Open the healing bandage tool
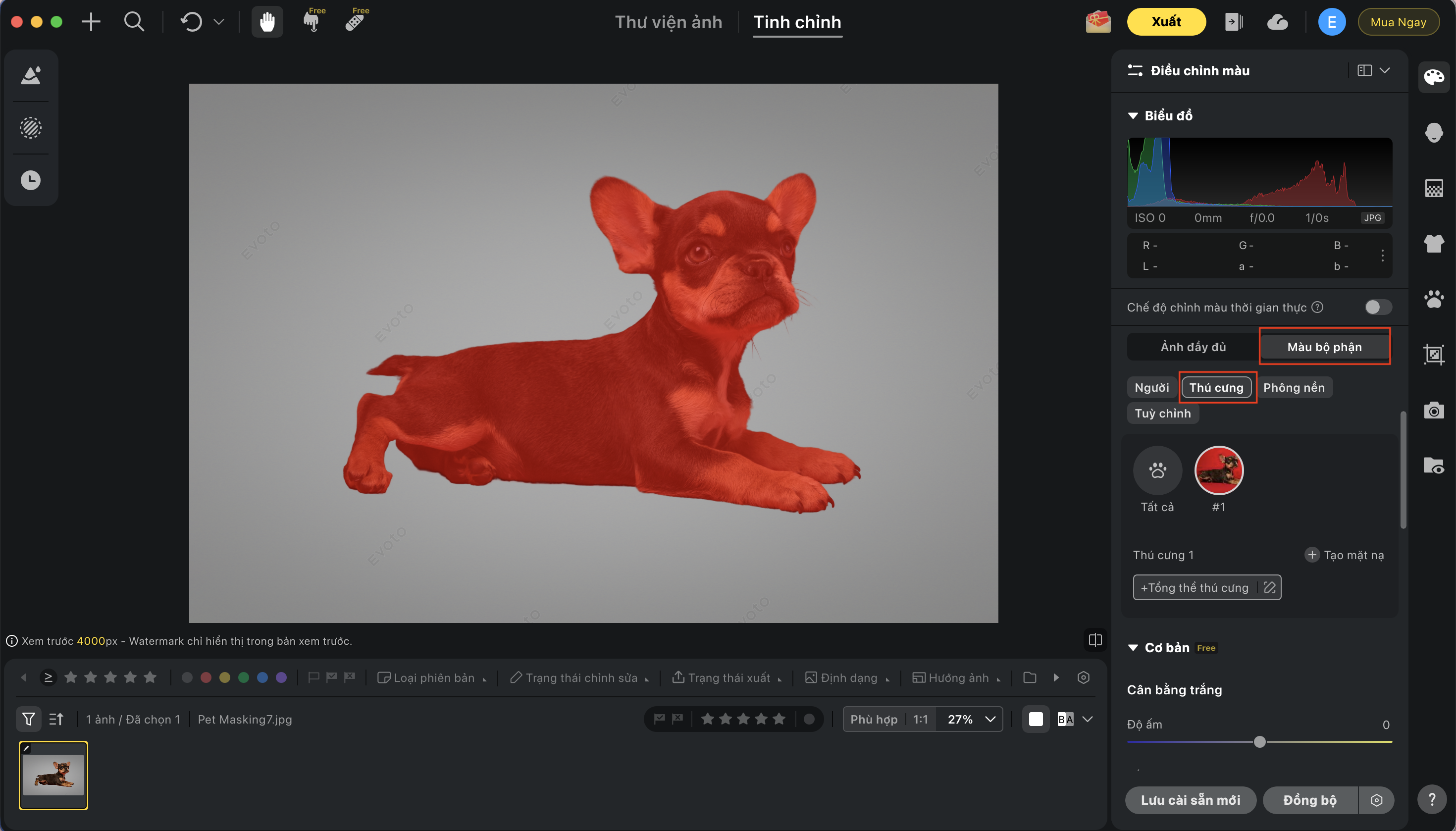The image size is (1456, 831). coord(355,22)
